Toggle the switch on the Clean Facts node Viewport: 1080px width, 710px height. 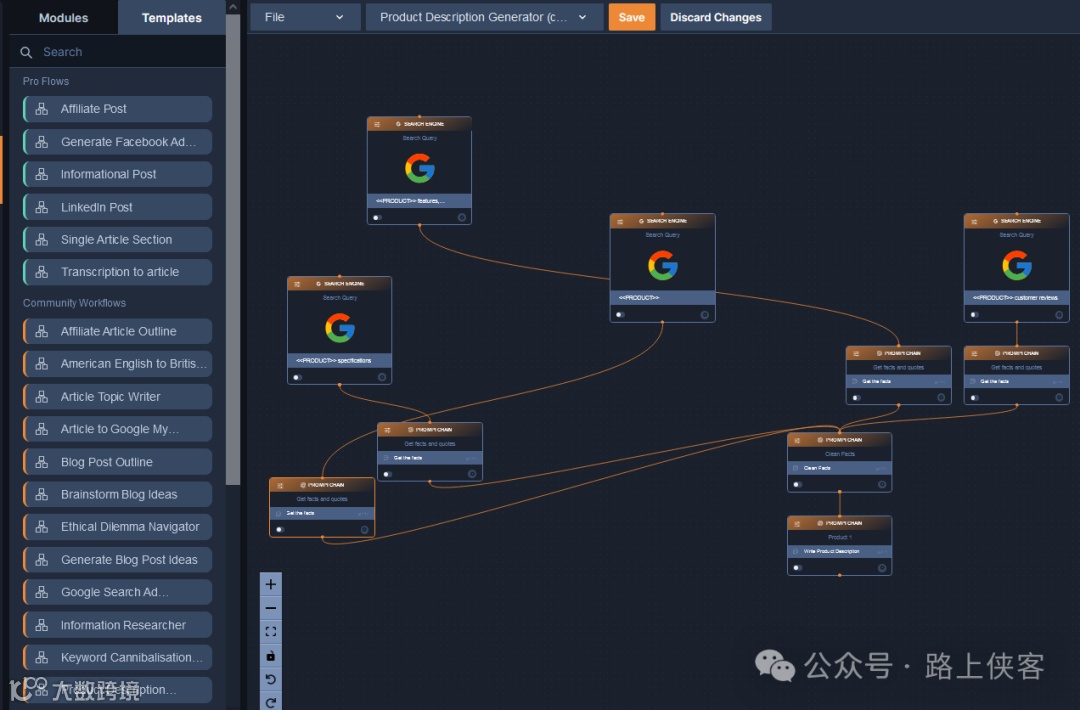797,485
